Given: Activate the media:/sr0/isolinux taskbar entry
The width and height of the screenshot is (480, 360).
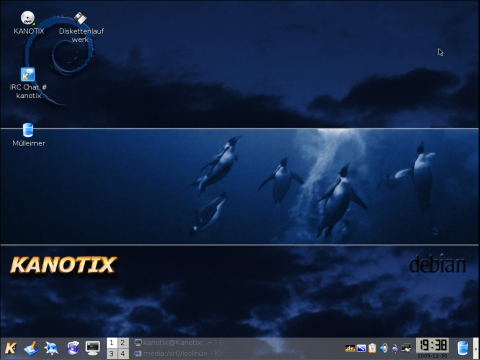Looking at the screenshot, I should pyautogui.click(x=180, y=353).
